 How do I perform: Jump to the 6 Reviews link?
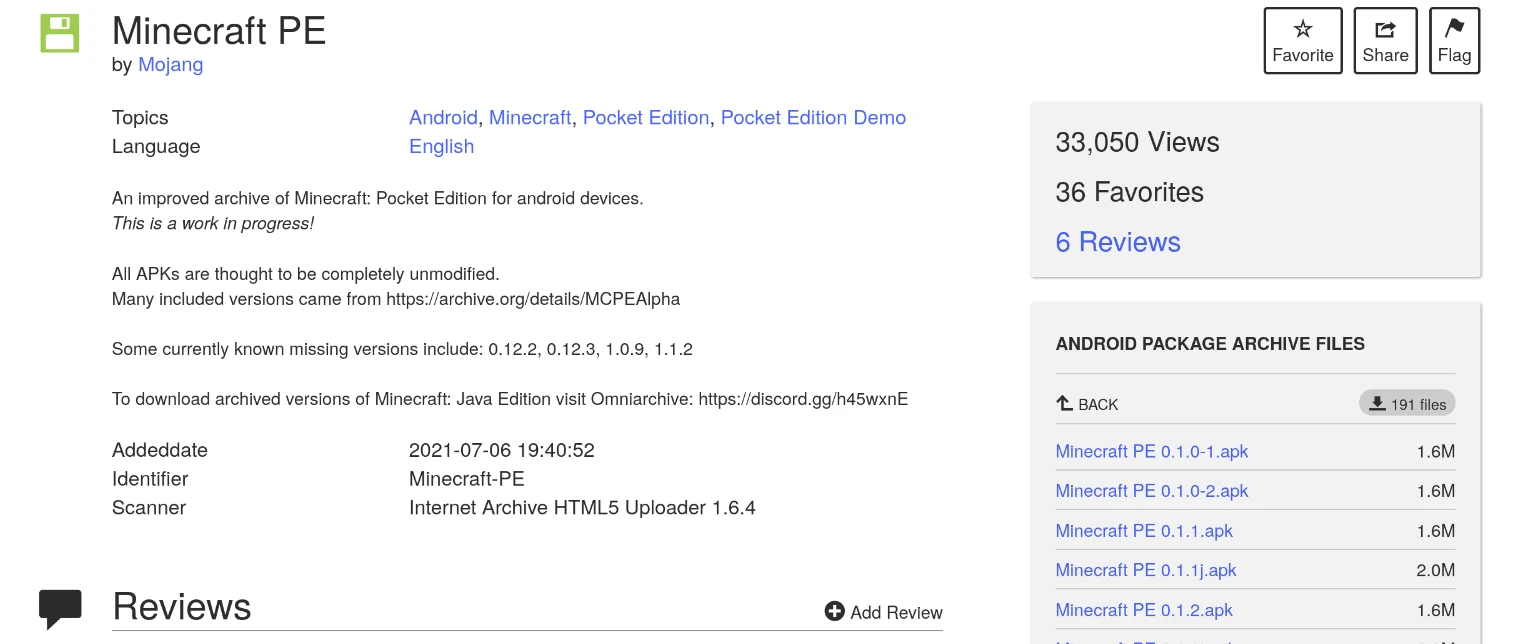1118,242
